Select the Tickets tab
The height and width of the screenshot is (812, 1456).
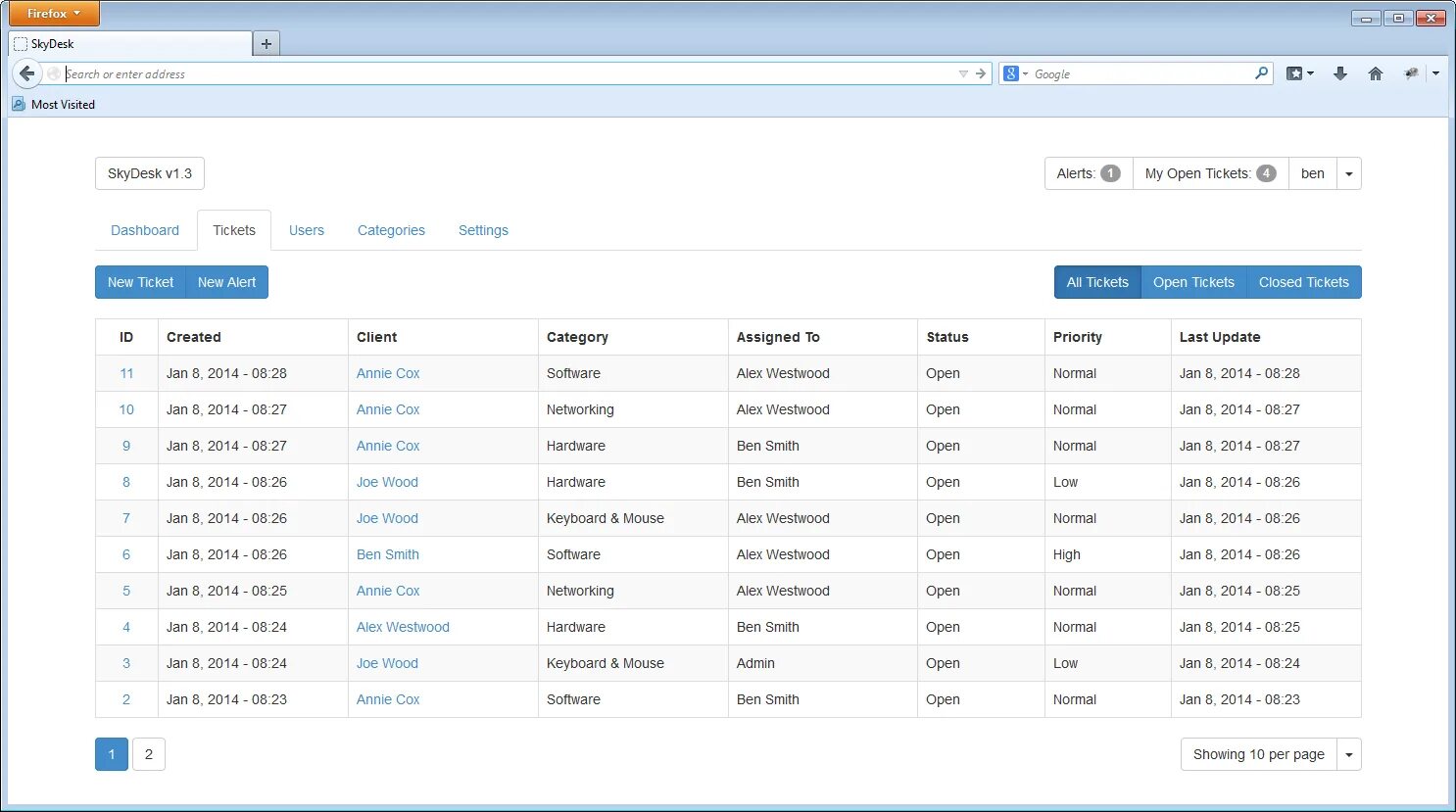(x=234, y=230)
